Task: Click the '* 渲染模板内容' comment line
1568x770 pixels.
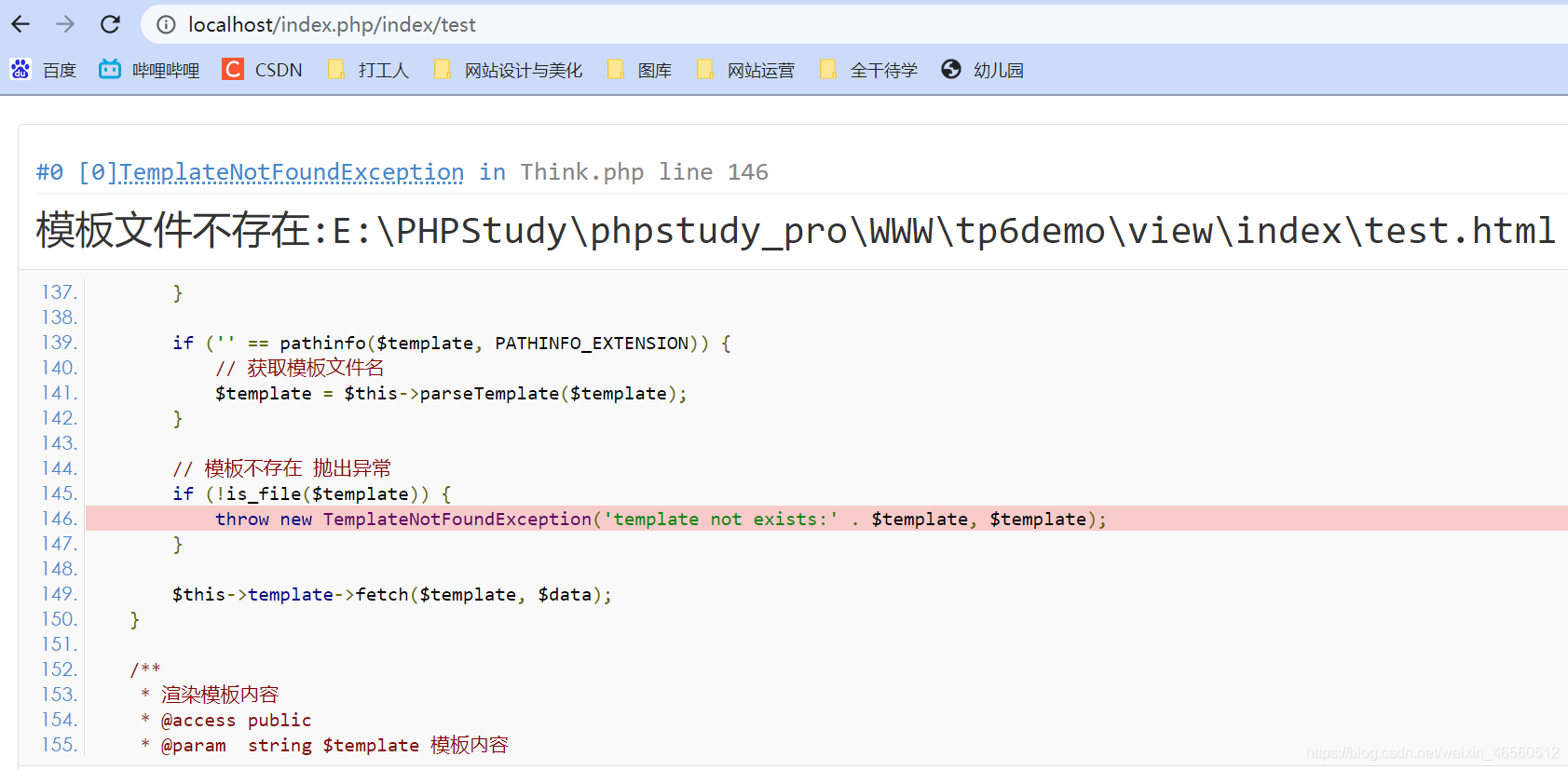Action: pos(210,695)
